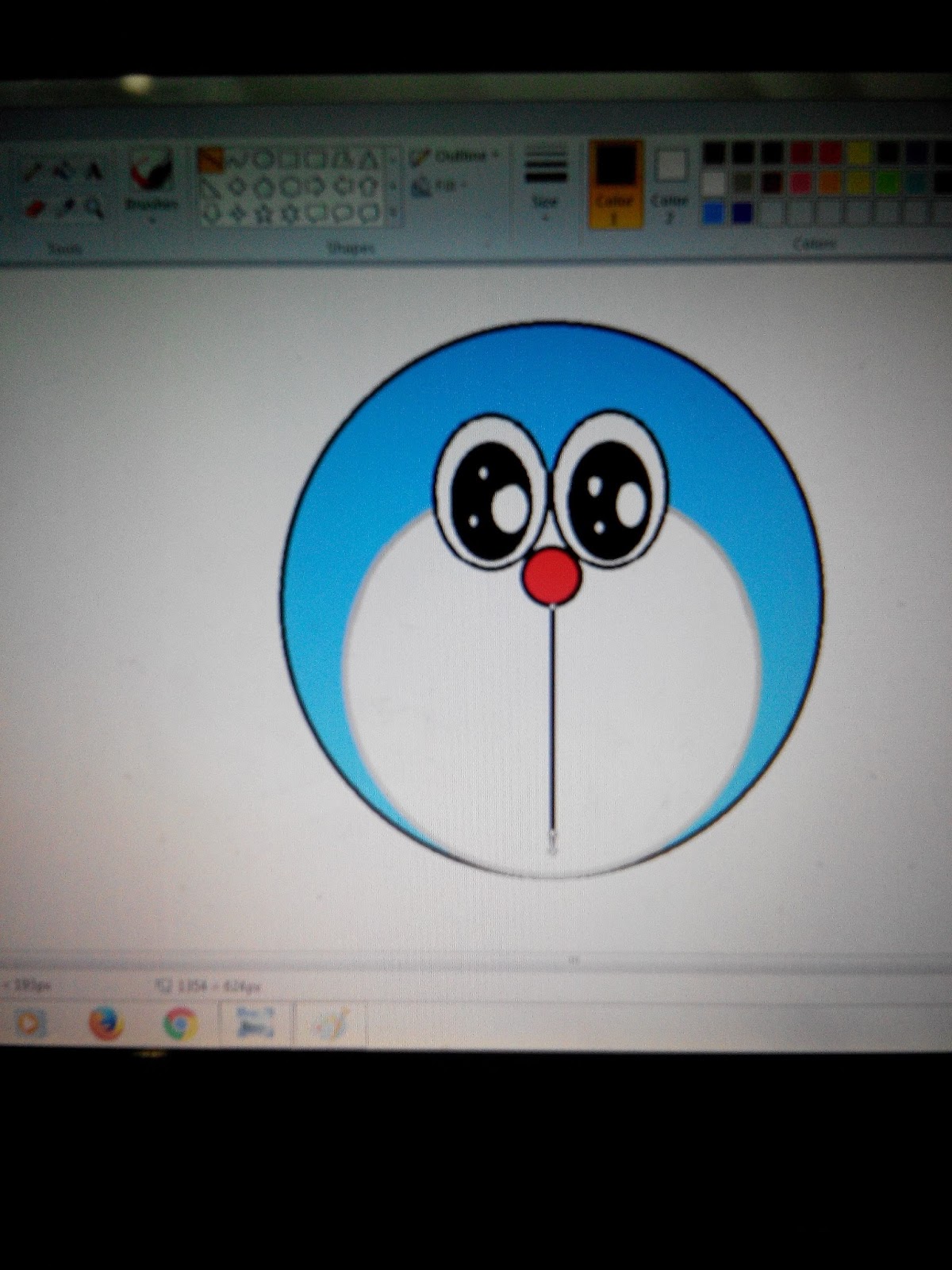Screen dimensions: 952x1270
Task: Select the Down arrow shape
Action: pos(210,212)
